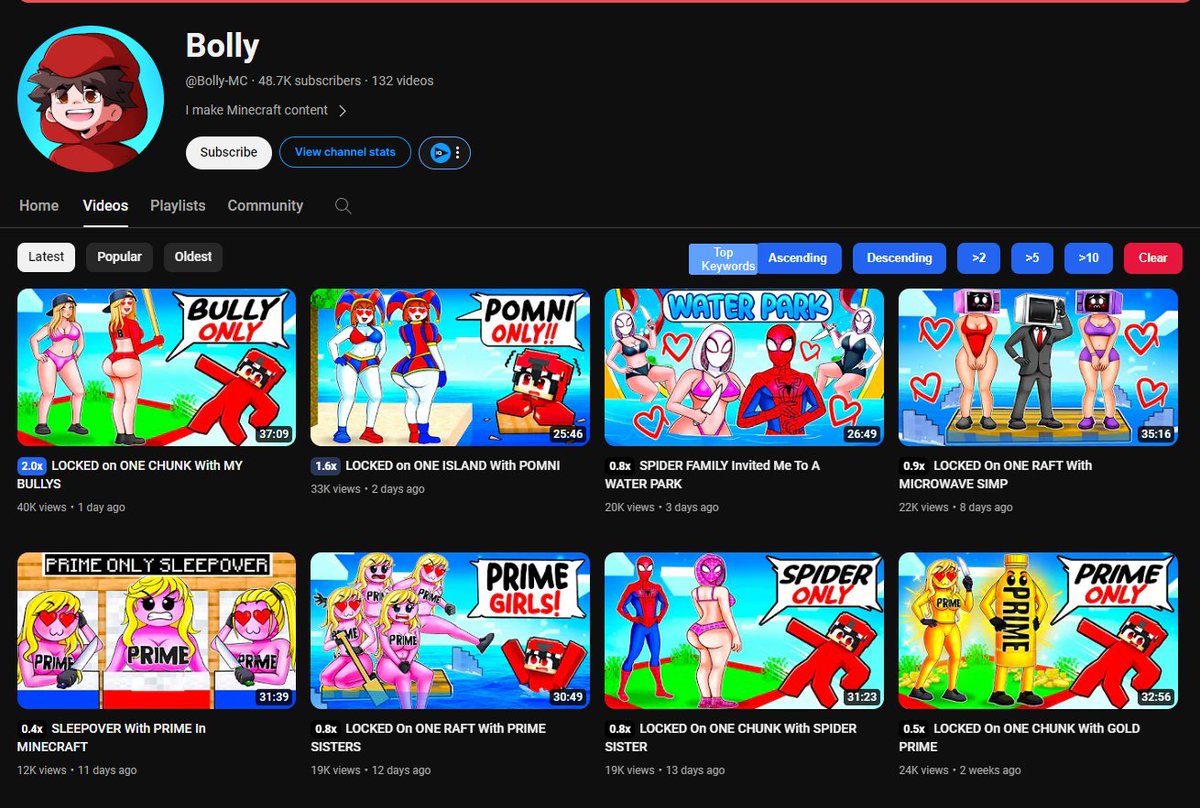Click the 0.5x multiplier badge
1200x808 pixels.
(x=914, y=729)
